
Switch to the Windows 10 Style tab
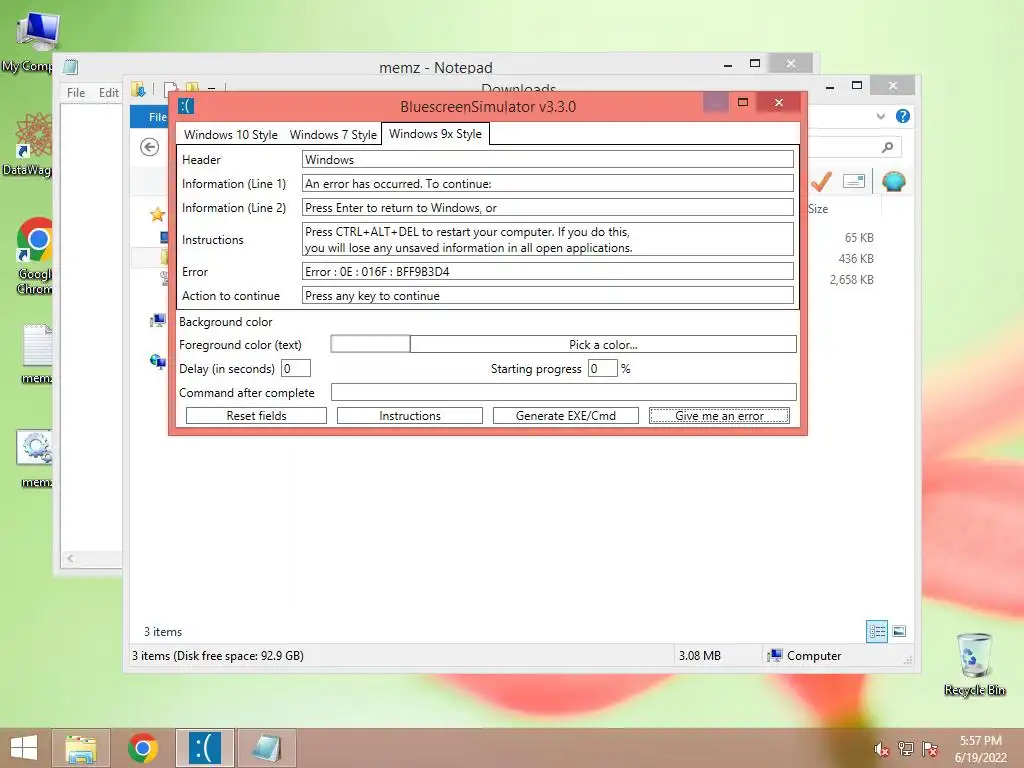231,135
